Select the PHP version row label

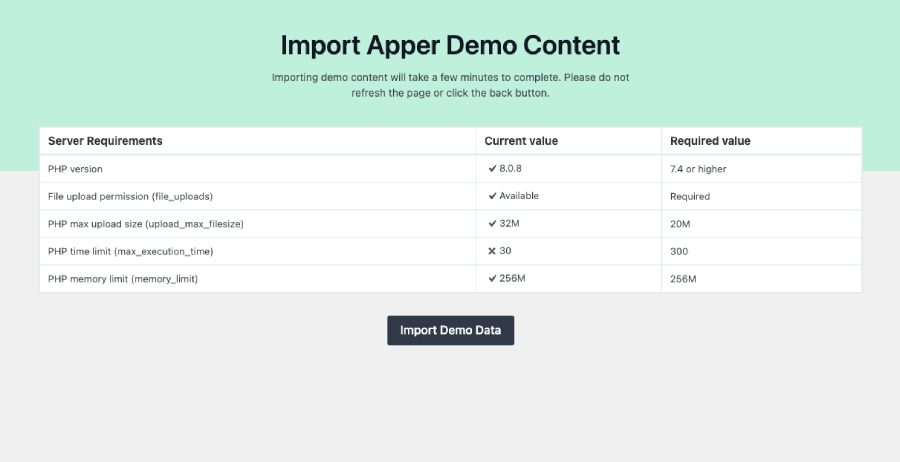click(x=75, y=169)
